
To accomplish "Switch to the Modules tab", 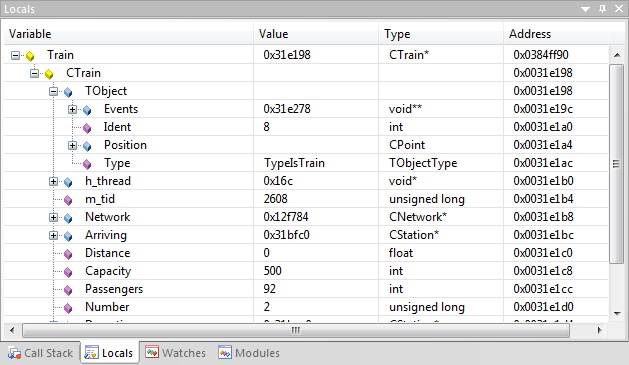I will pyautogui.click(x=249, y=353).
